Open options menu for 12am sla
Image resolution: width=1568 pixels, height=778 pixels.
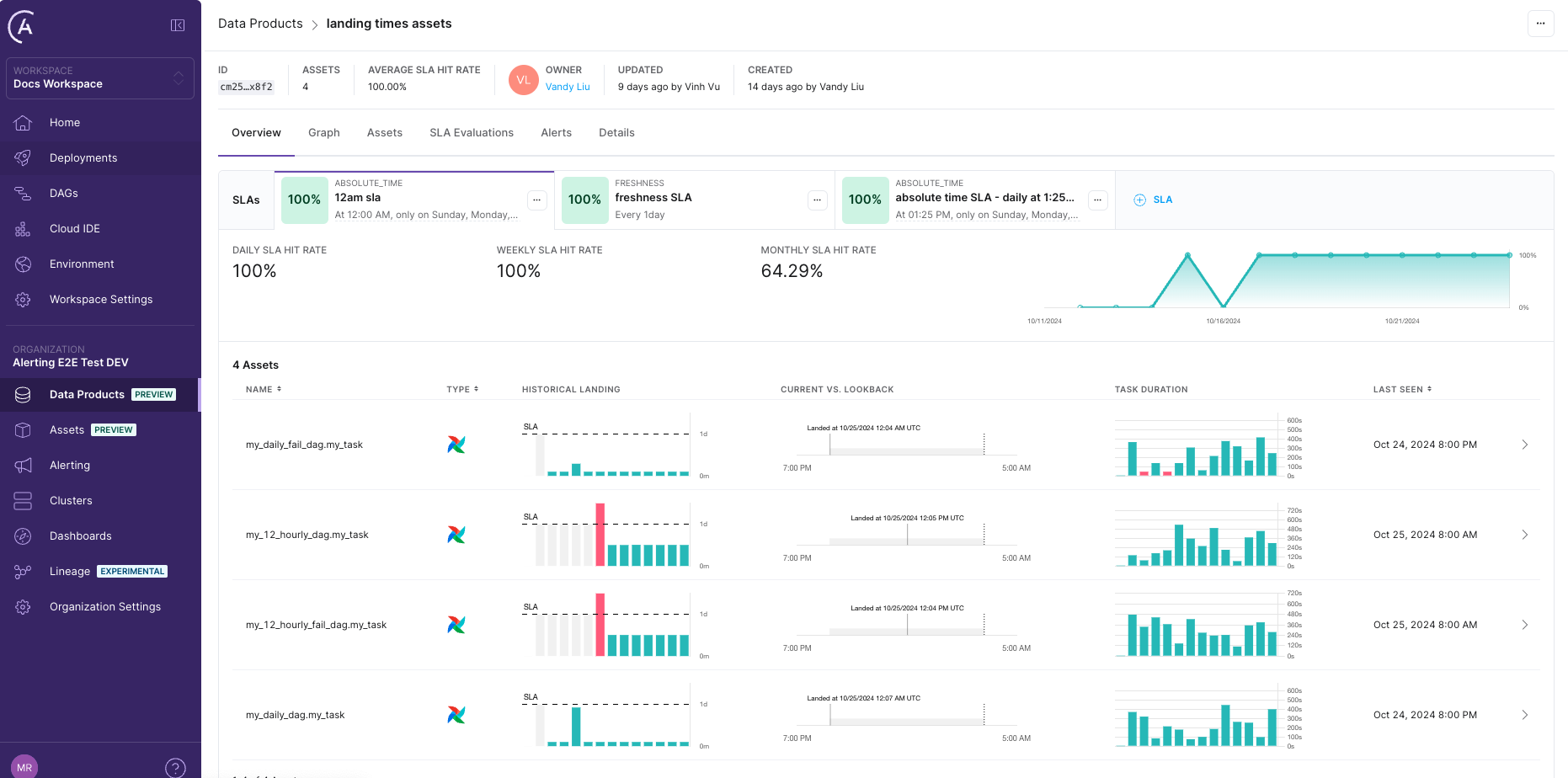[x=536, y=200]
